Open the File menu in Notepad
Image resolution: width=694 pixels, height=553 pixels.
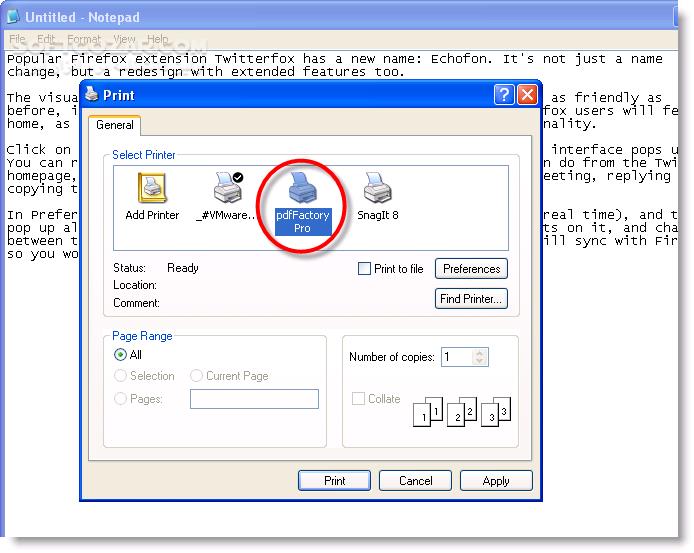coord(17,39)
